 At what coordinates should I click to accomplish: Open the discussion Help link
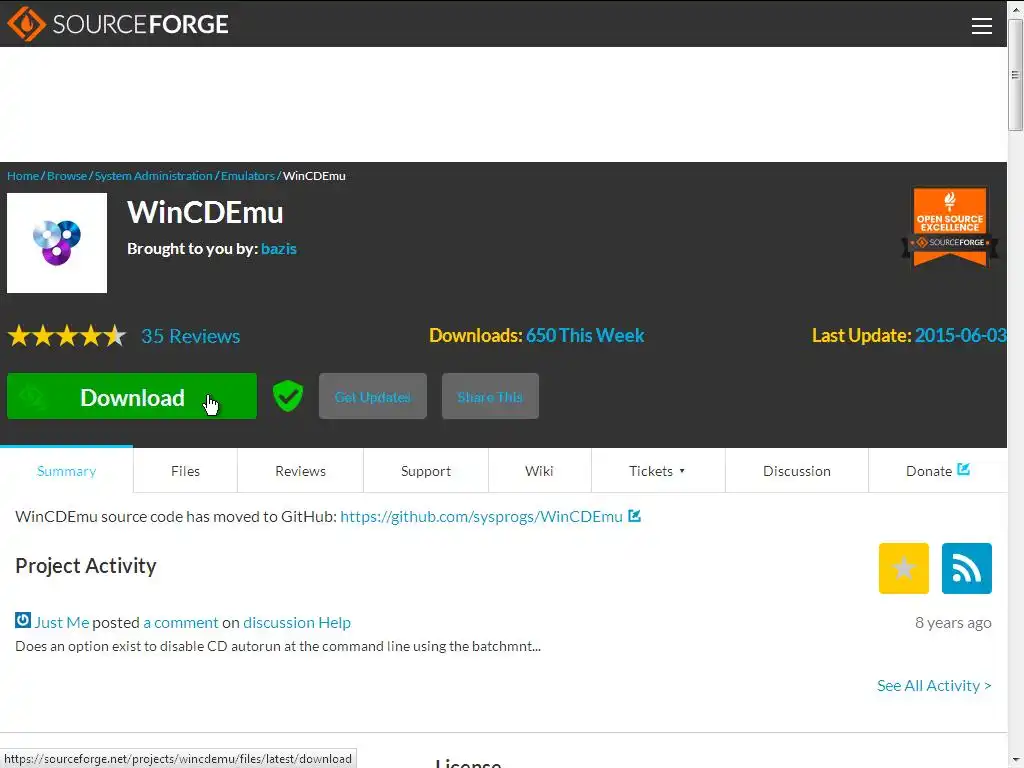tap(297, 622)
